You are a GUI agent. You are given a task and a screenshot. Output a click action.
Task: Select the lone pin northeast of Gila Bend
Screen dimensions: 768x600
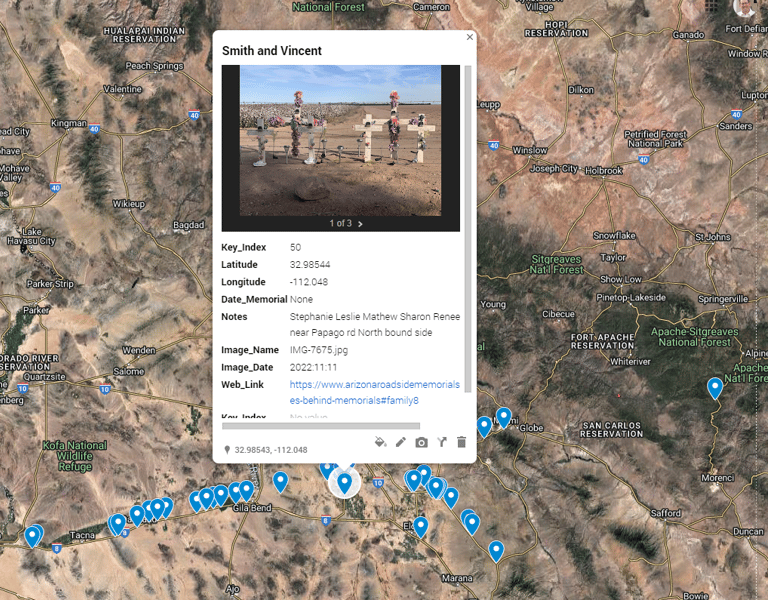(280, 482)
